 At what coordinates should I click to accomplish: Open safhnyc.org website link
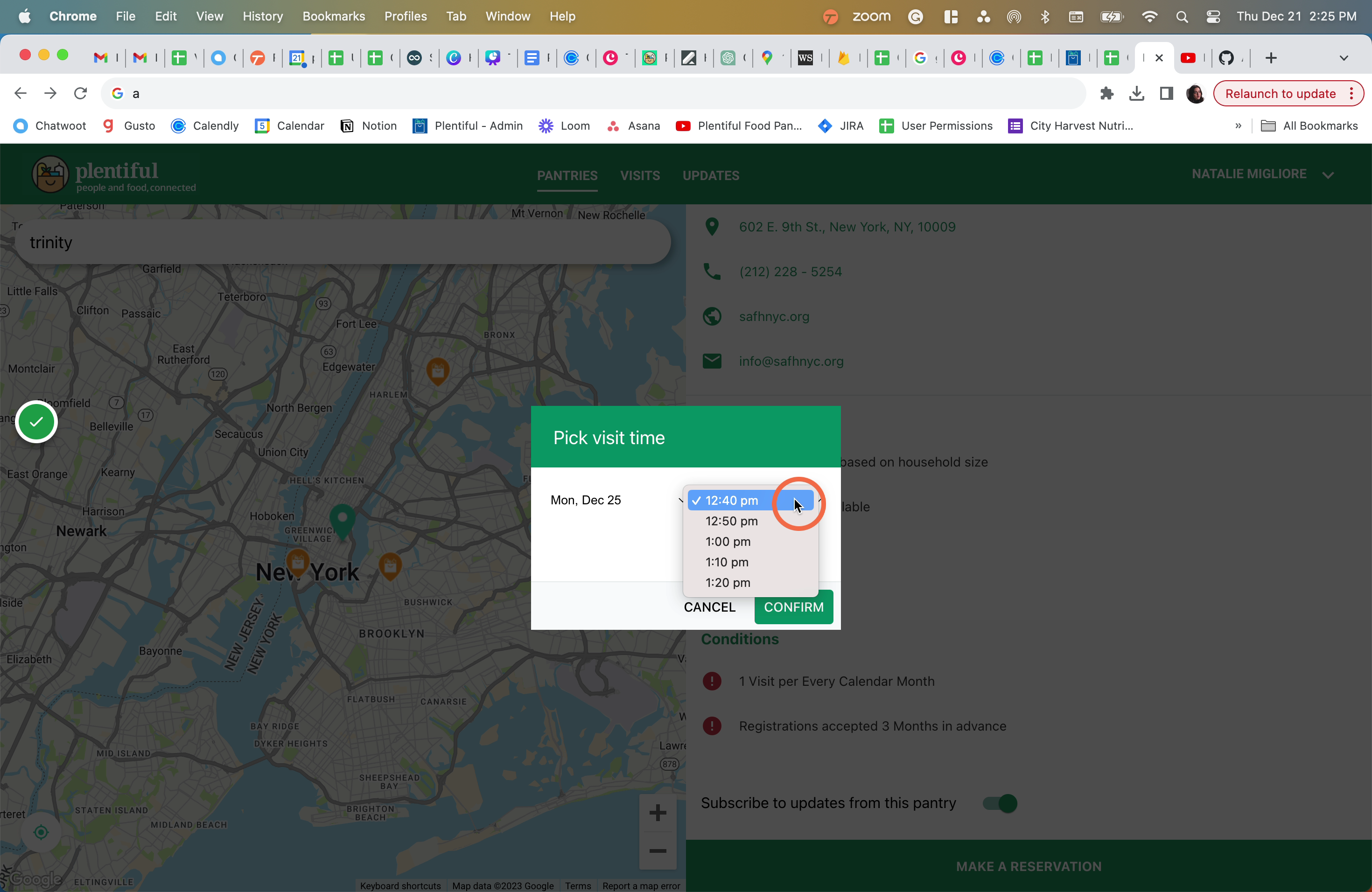[x=774, y=316]
